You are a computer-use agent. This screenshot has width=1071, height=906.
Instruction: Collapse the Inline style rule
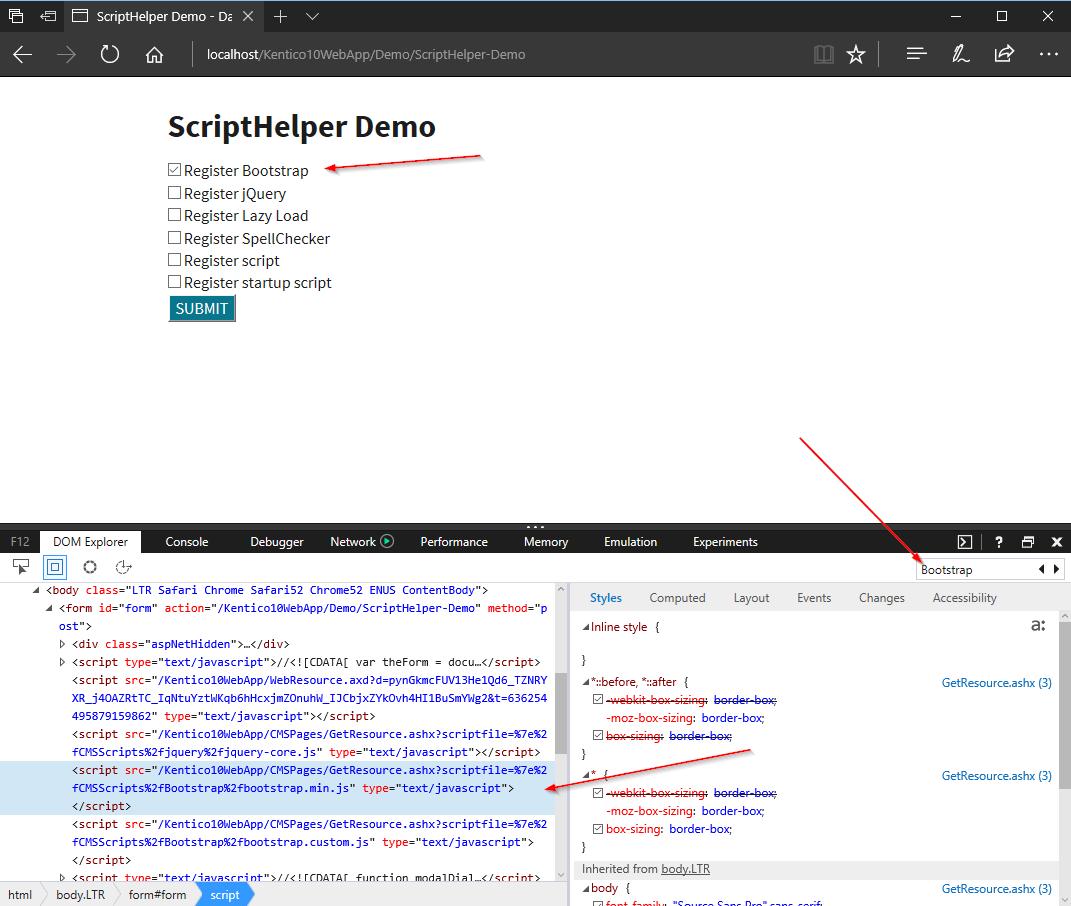pos(588,626)
